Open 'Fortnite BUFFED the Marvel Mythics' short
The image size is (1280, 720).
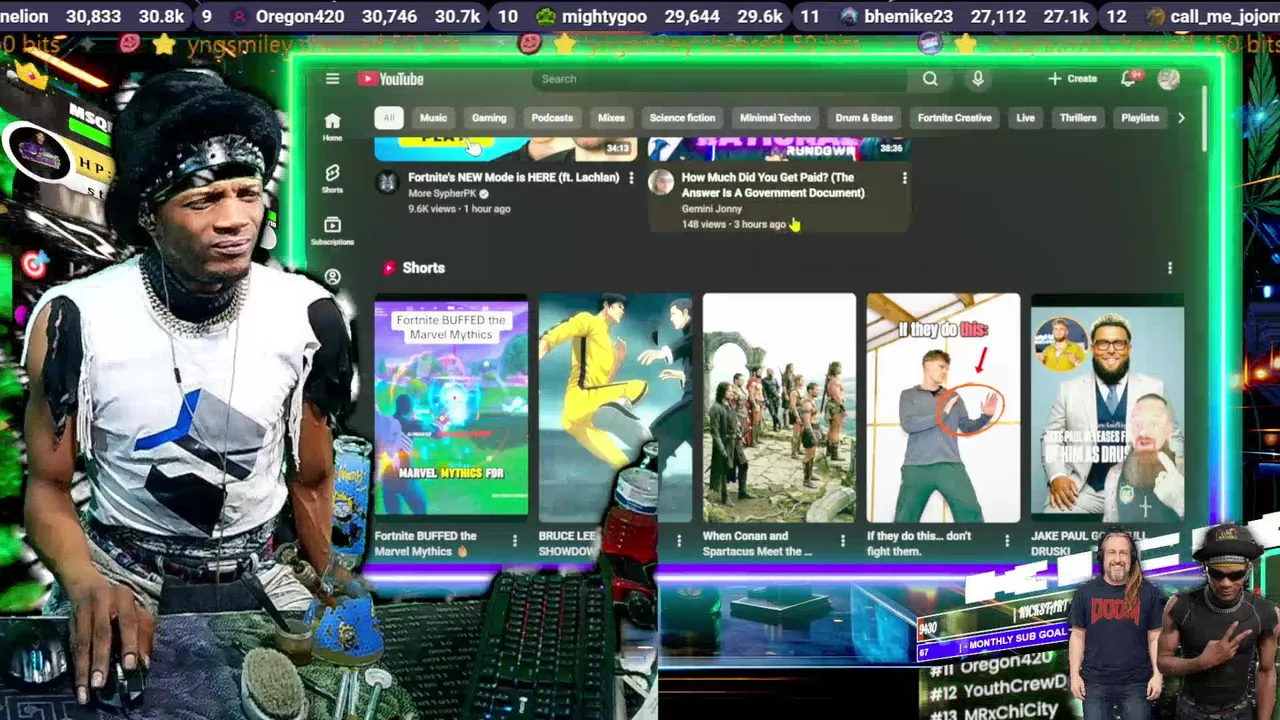(x=451, y=410)
